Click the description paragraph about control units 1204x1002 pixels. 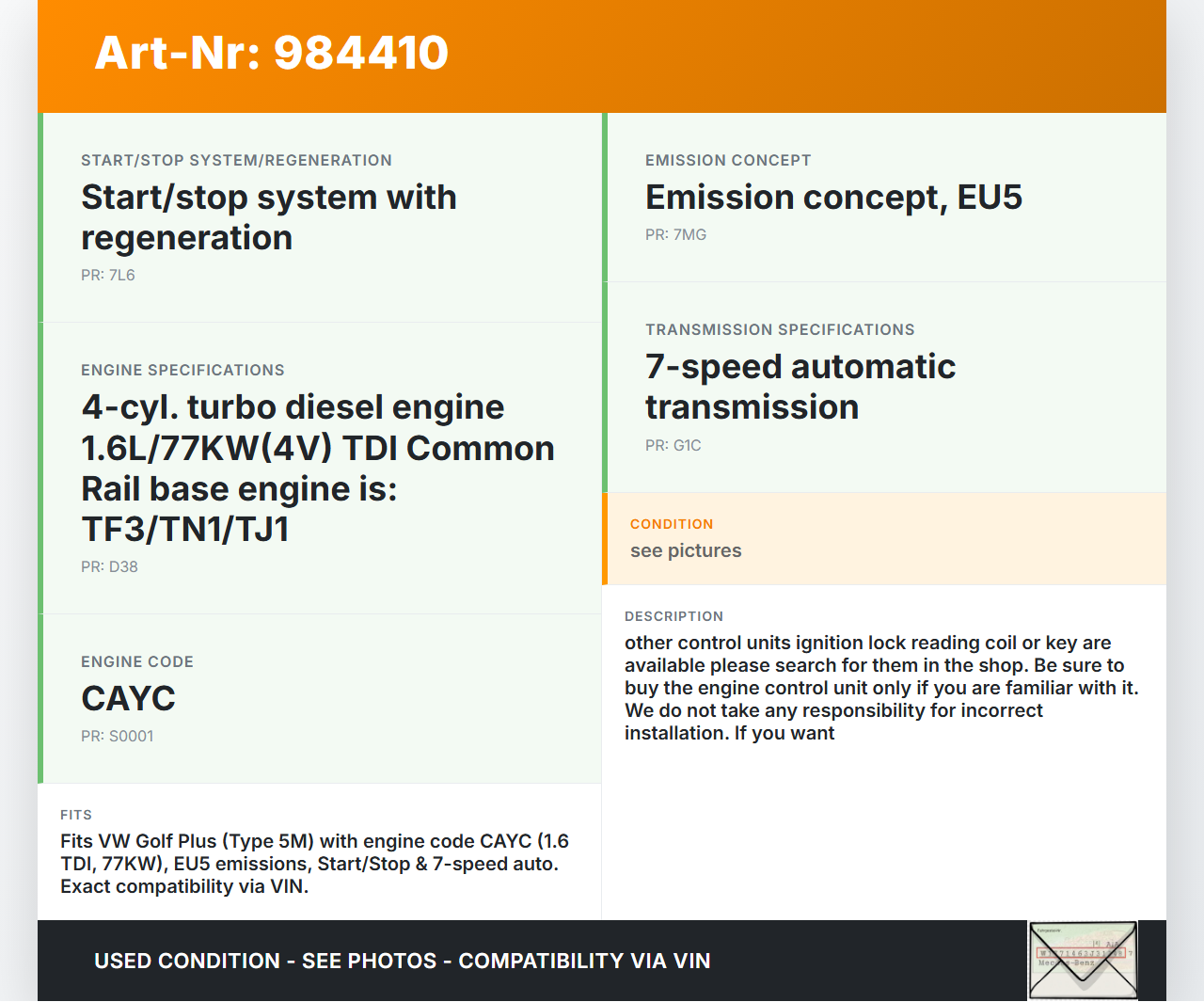pos(880,688)
